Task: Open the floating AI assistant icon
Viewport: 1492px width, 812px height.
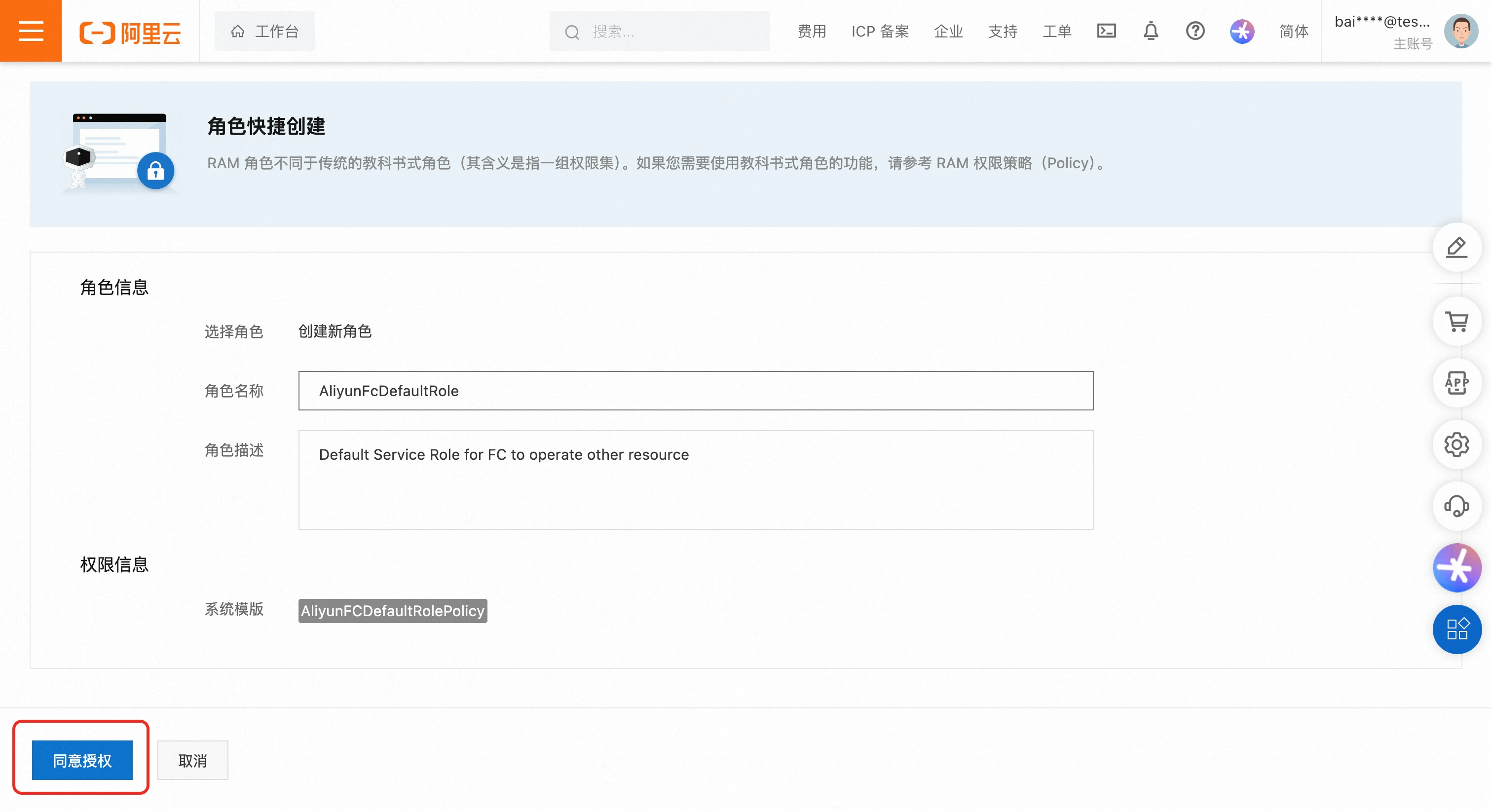Action: pos(1456,568)
